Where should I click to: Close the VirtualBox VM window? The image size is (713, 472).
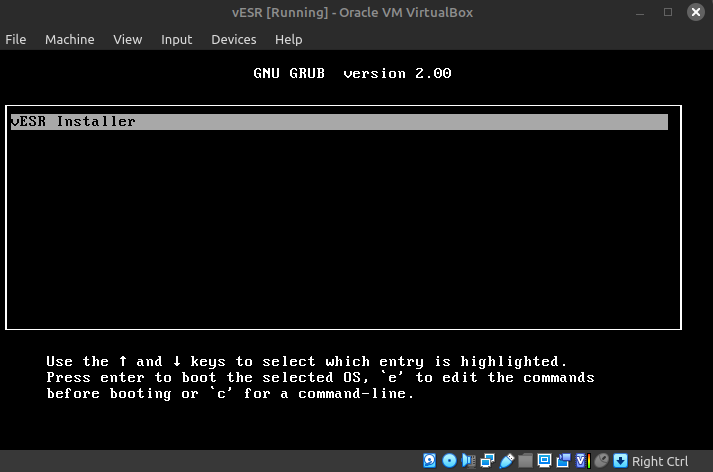pos(696,12)
